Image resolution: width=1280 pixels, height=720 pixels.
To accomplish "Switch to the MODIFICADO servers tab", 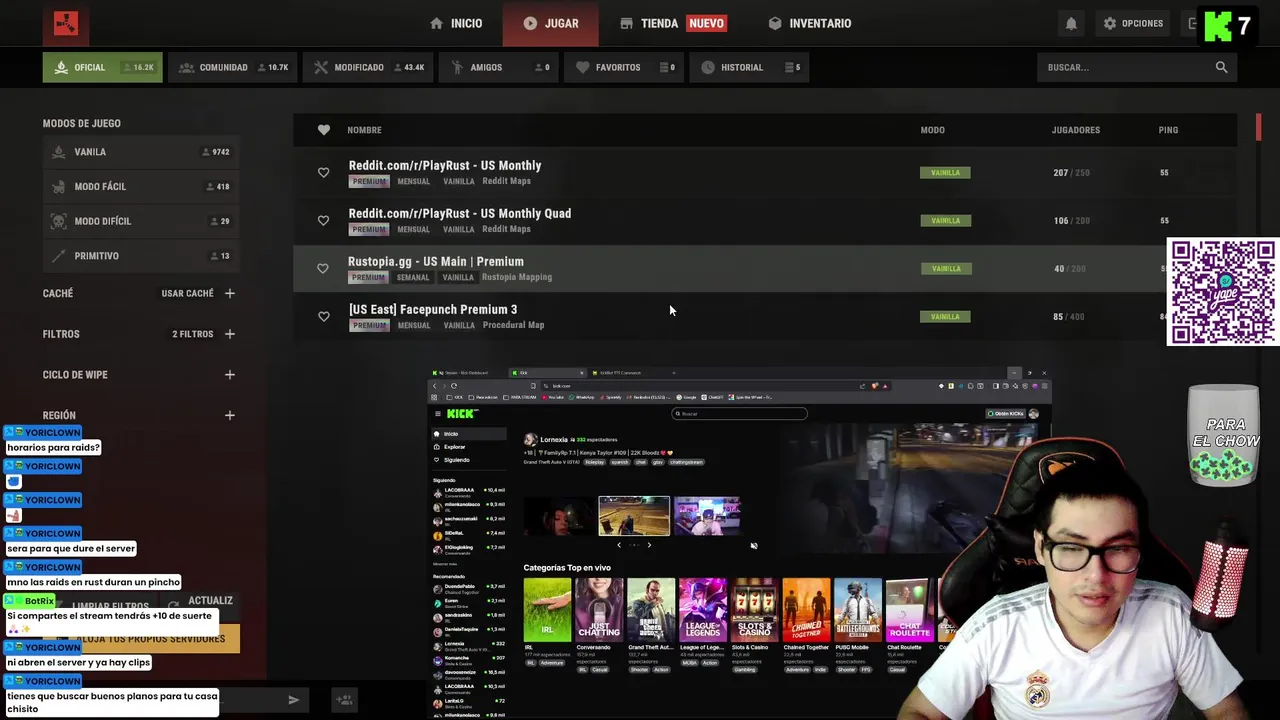I will 368,67.
